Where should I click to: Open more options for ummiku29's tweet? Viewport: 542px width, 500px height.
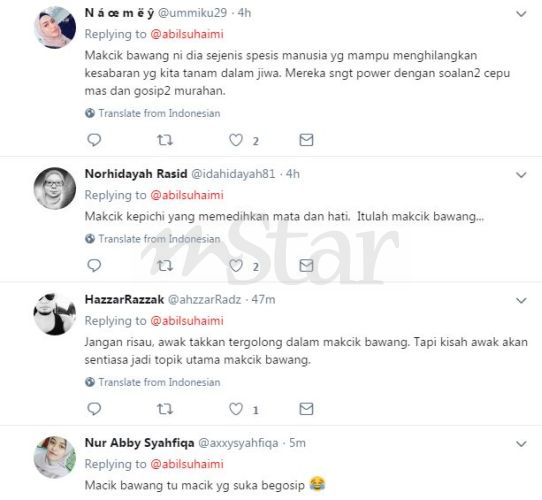[521, 14]
